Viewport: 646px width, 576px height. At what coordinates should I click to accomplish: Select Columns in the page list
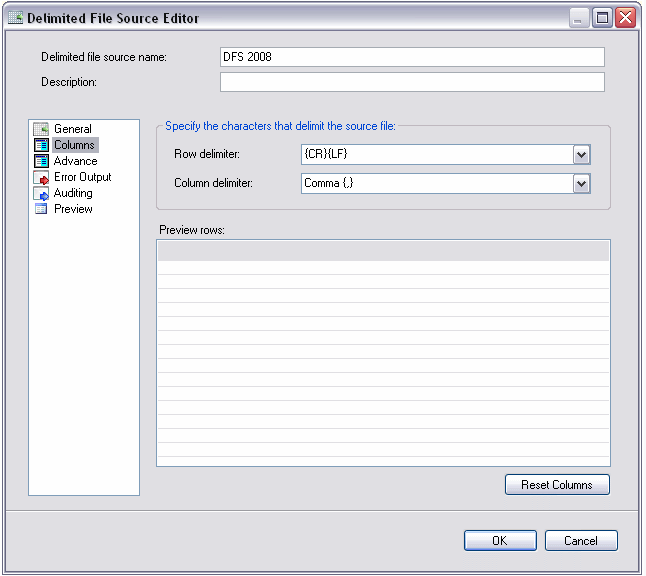tap(74, 145)
